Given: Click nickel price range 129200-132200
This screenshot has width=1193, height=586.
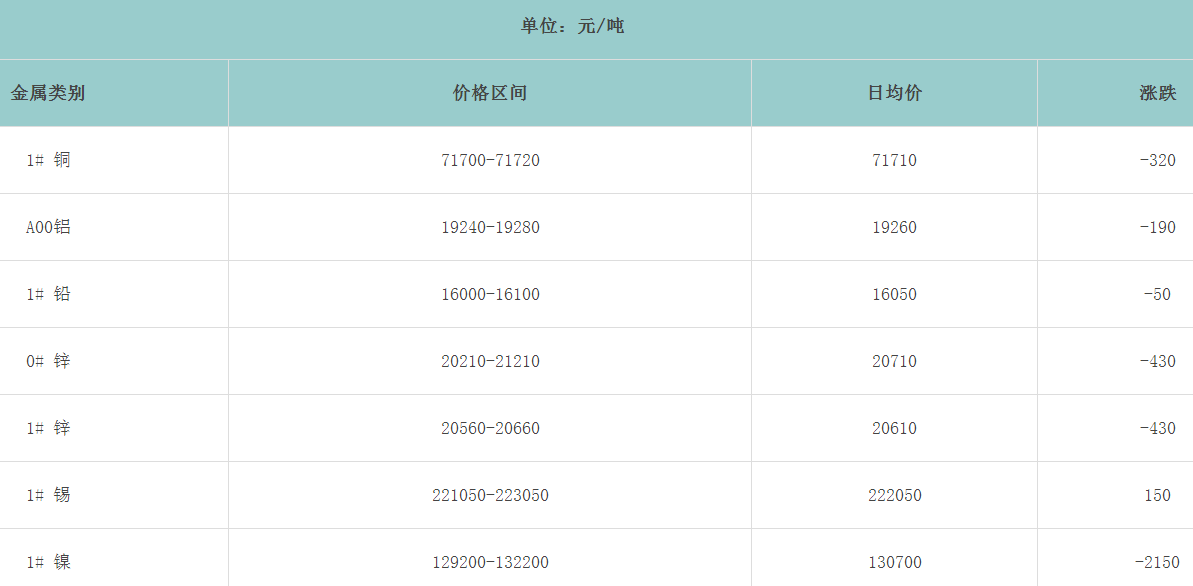Looking at the screenshot, I should point(490,562).
